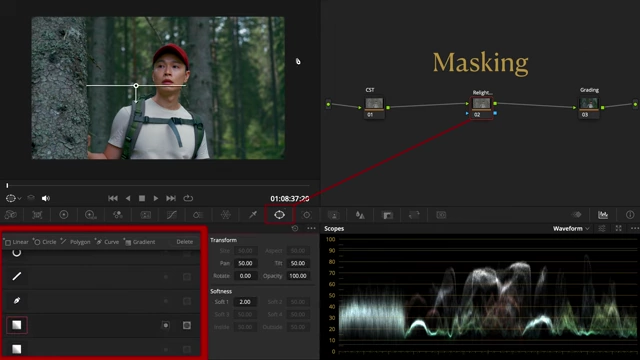Open the Information panel icon
This screenshot has height=360, width=640.
pos(630,215)
